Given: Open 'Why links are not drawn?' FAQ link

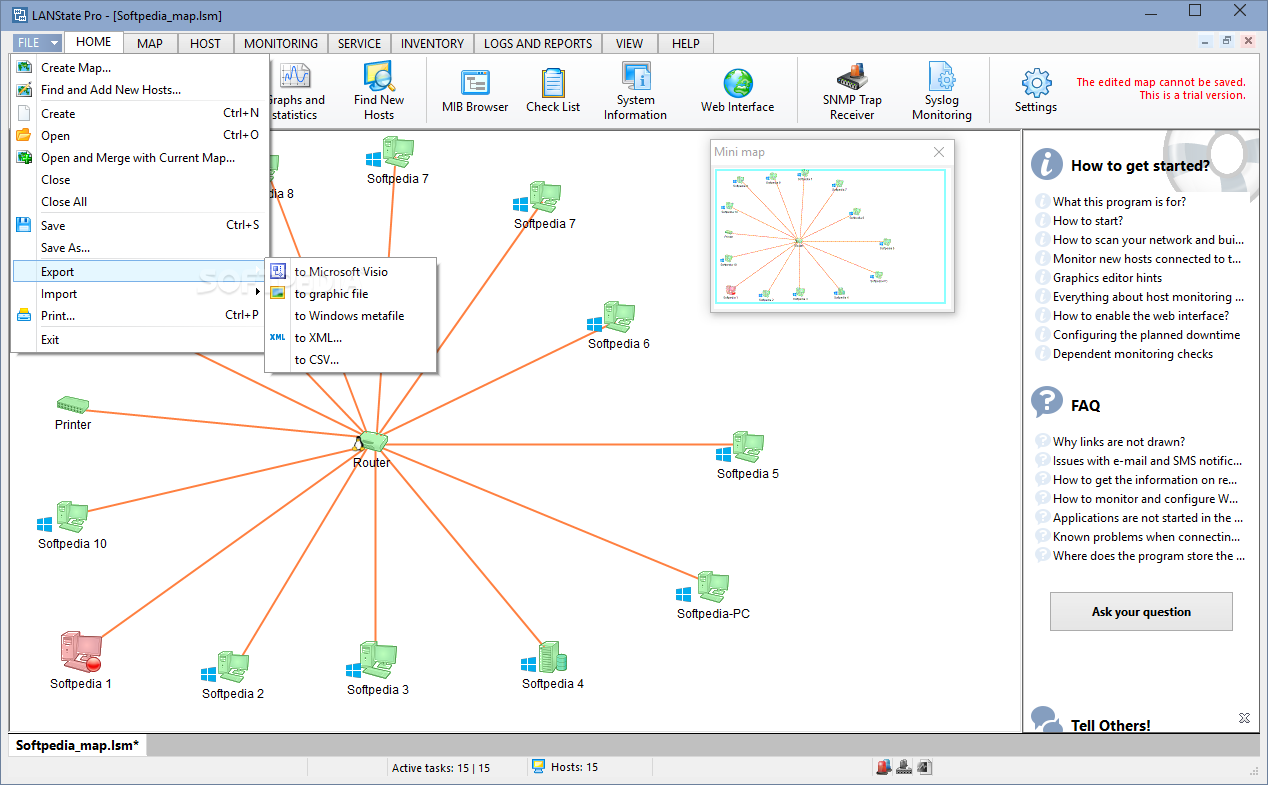Looking at the screenshot, I should pos(1119,441).
